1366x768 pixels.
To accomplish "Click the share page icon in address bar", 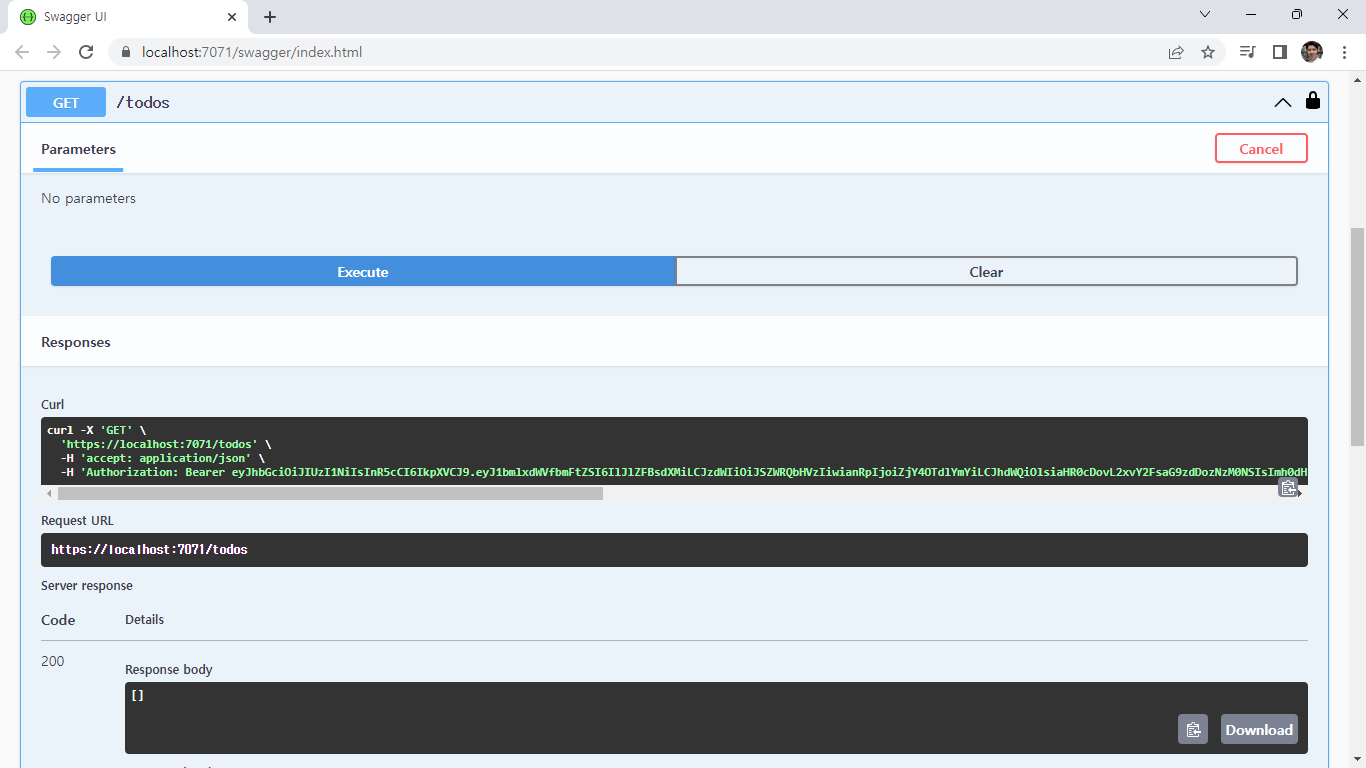I will tap(1176, 52).
